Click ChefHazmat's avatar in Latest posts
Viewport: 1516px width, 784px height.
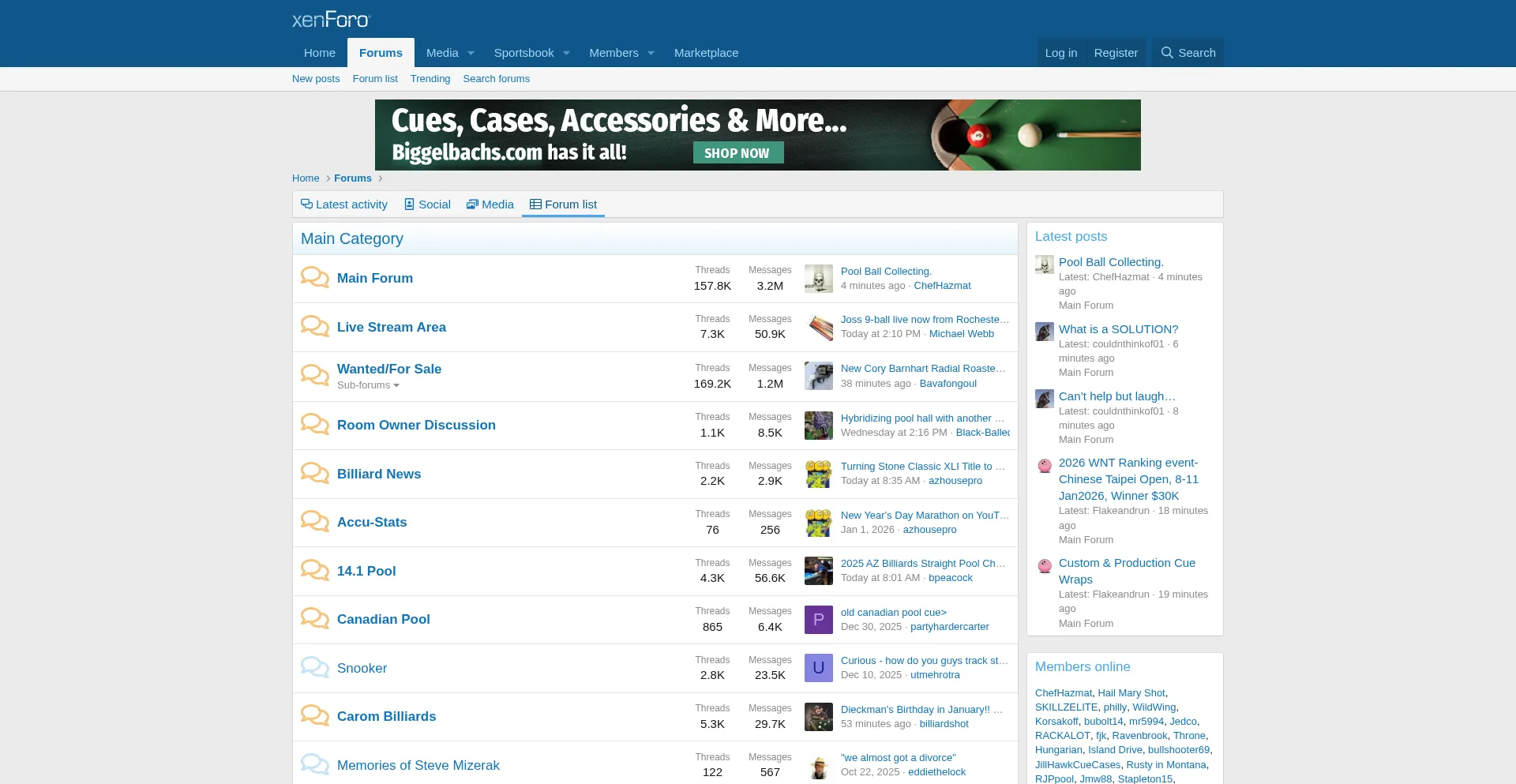pyautogui.click(x=1044, y=265)
